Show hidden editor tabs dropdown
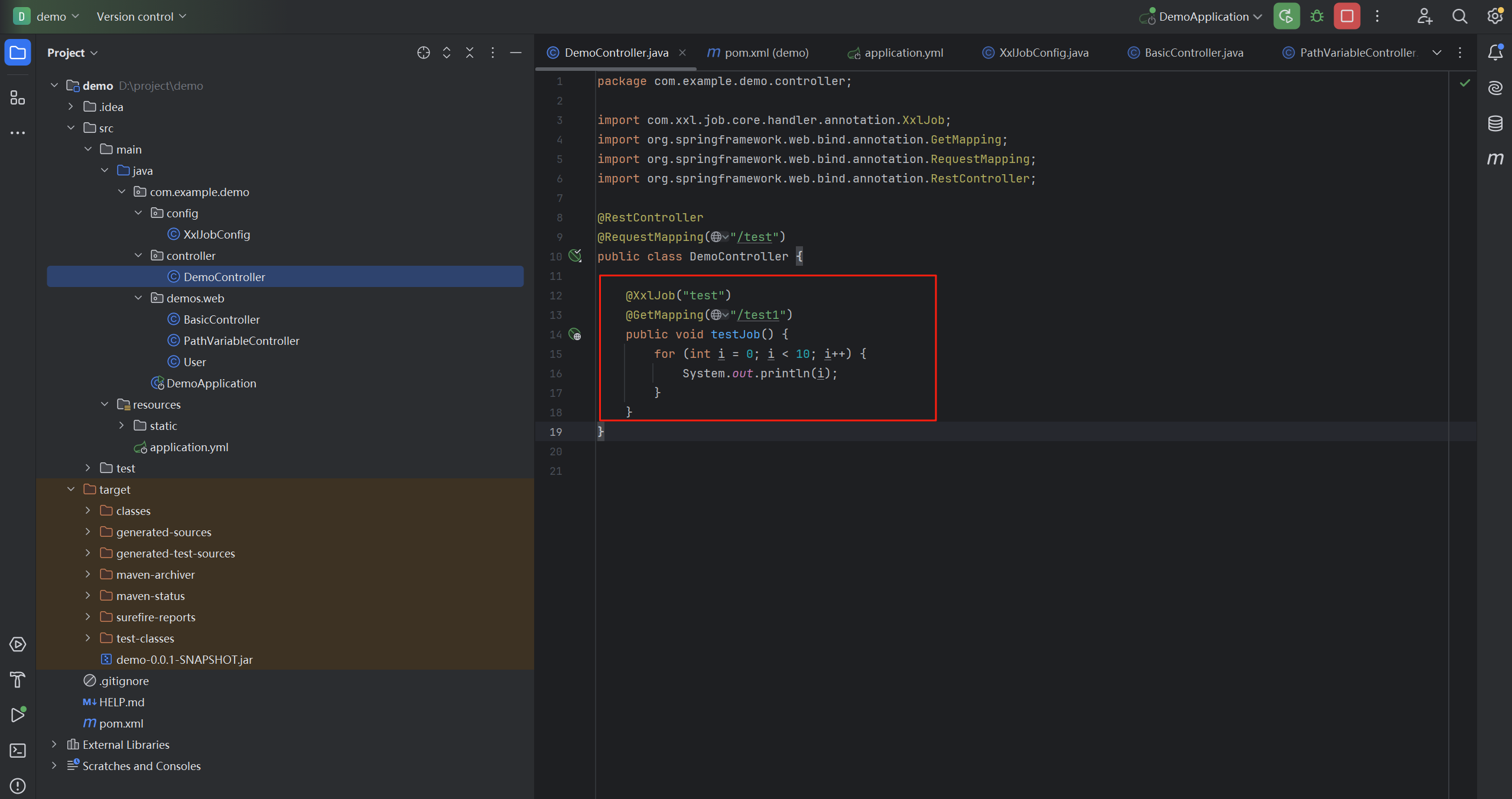1512x799 pixels. tap(1437, 53)
